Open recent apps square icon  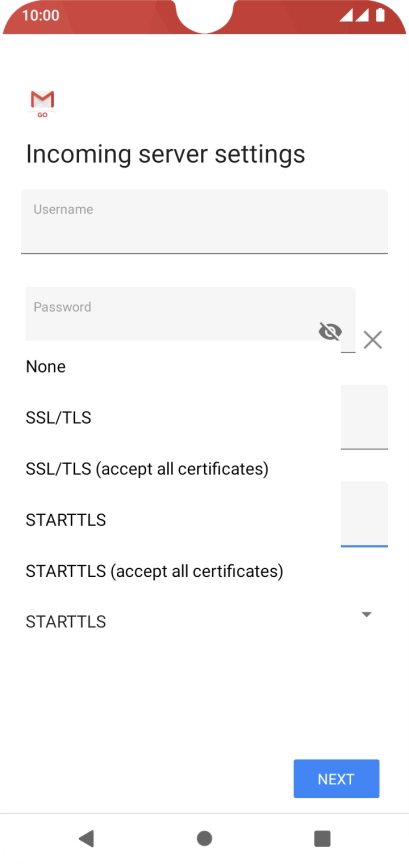pyautogui.click(x=322, y=838)
